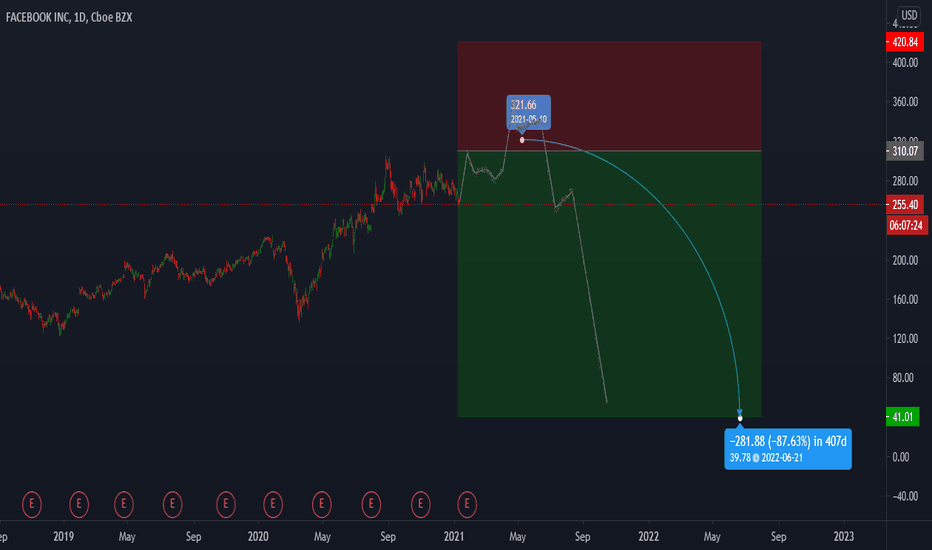Open the July 2020 earnings marker
Screen dimensions: 932x550
pos(371,504)
